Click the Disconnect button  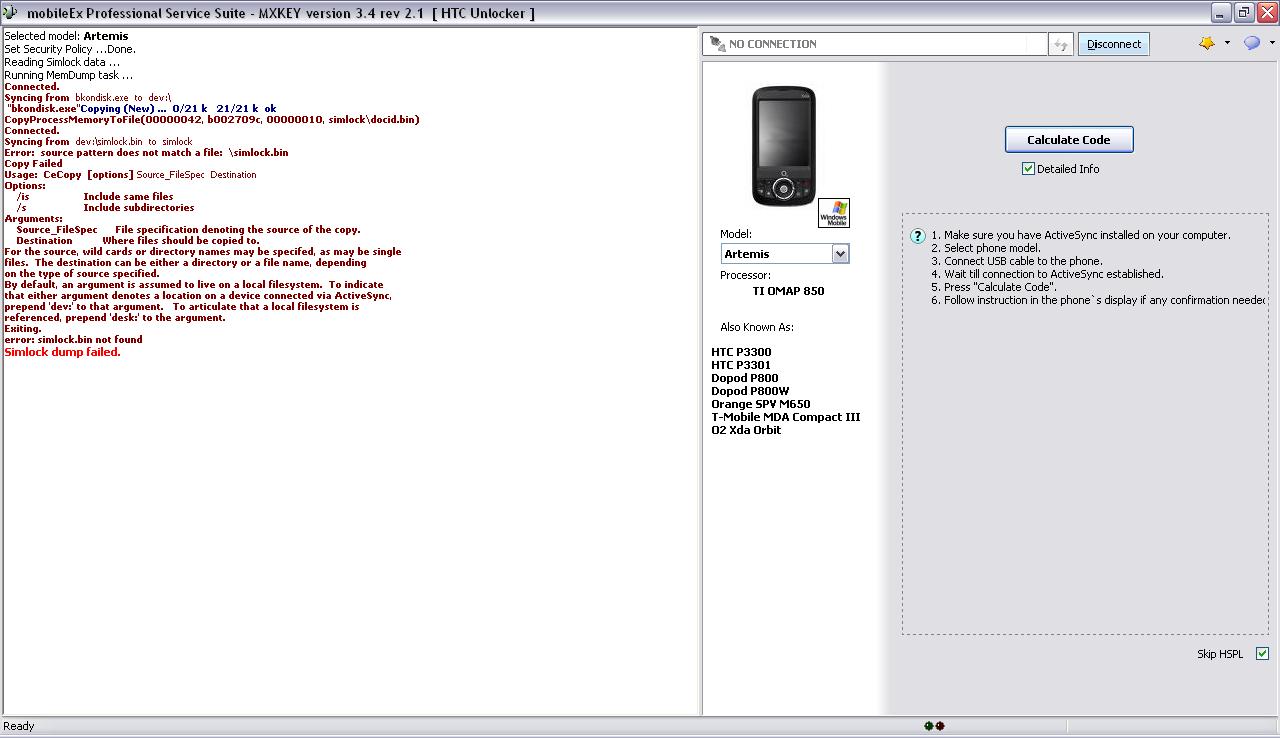click(x=1114, y=44)
